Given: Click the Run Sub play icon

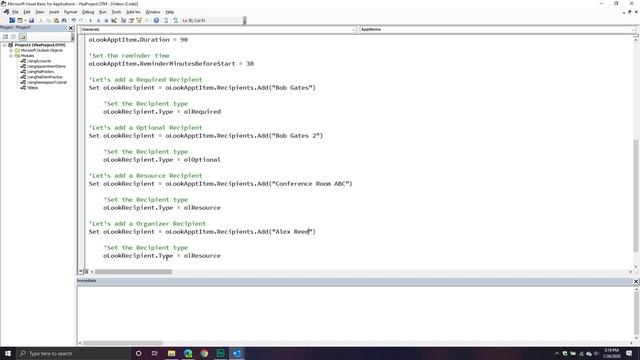Looking at the screenshot, I should point(90,20).
